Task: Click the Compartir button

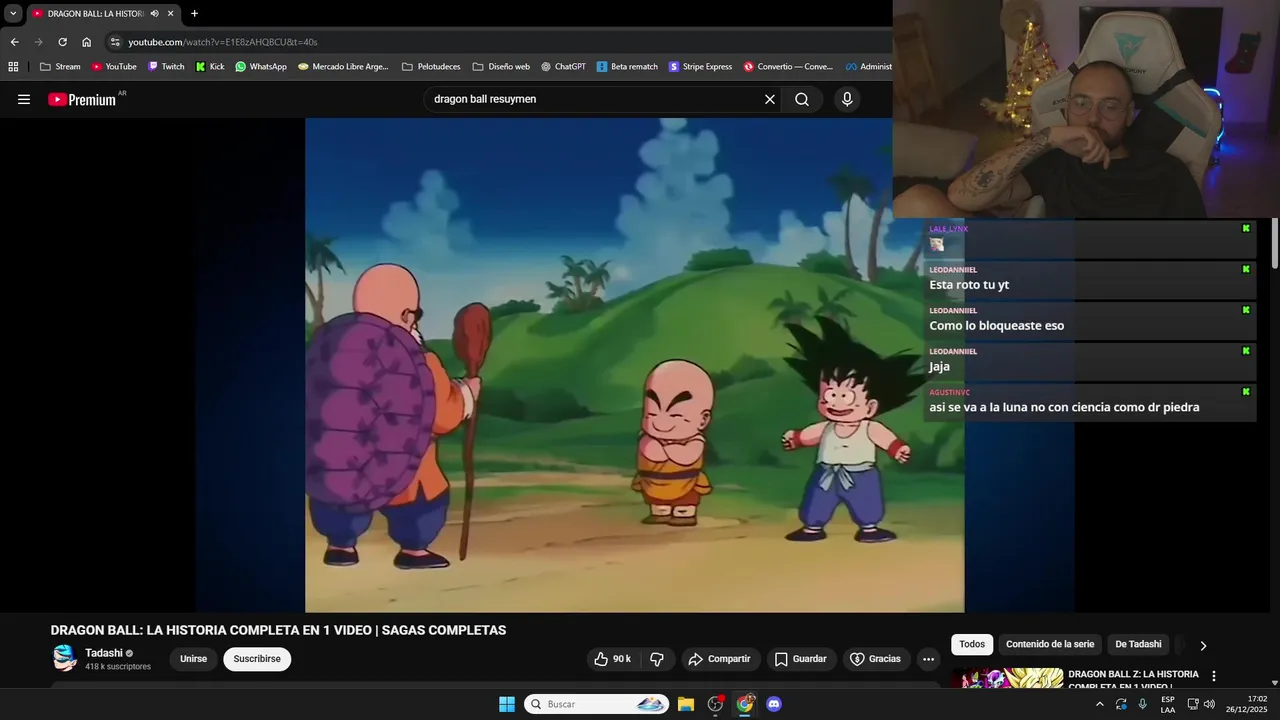Action: tap(721, 659)
